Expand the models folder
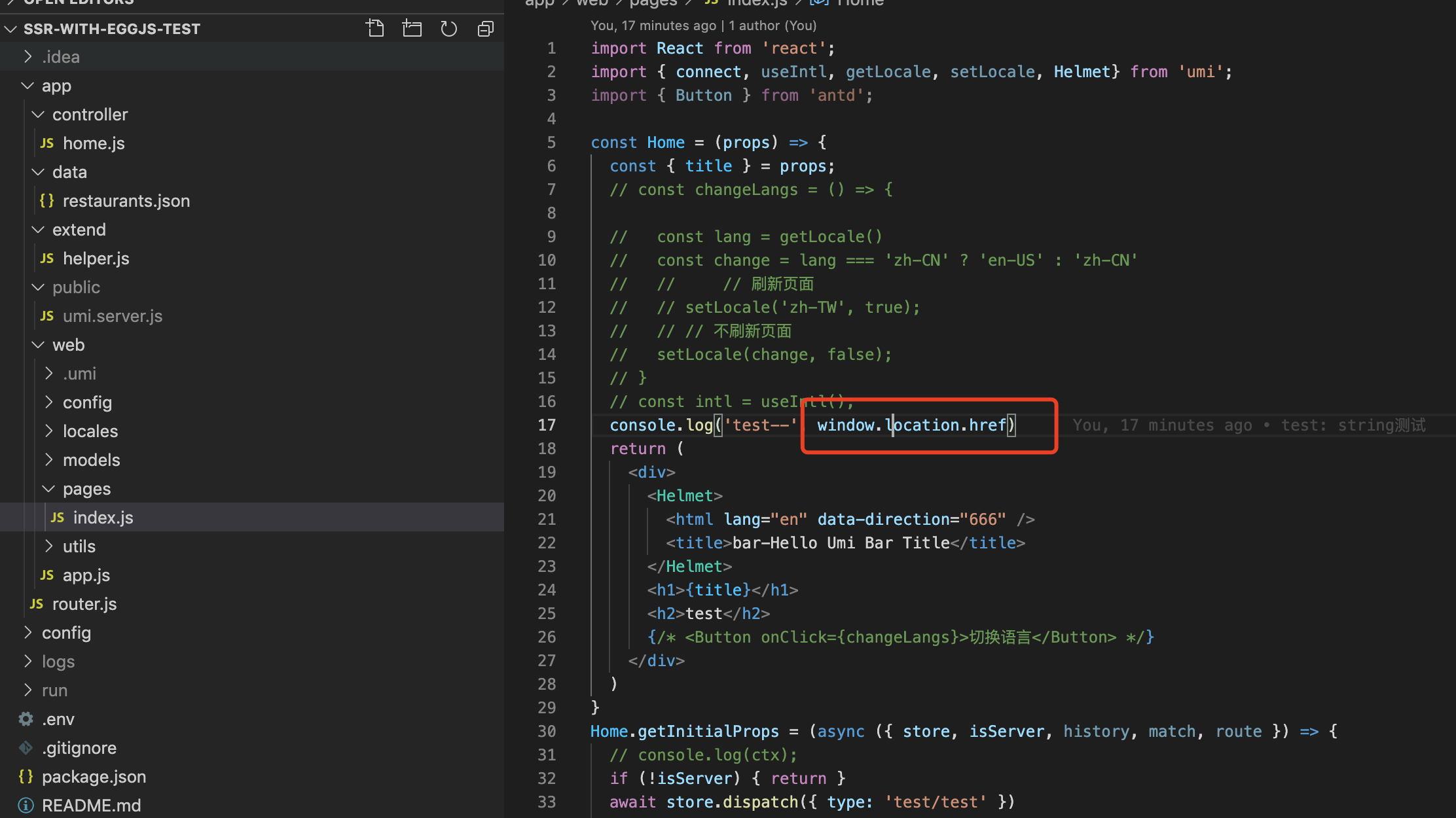This screenshot has width=1456, height=818. (48, 459)
